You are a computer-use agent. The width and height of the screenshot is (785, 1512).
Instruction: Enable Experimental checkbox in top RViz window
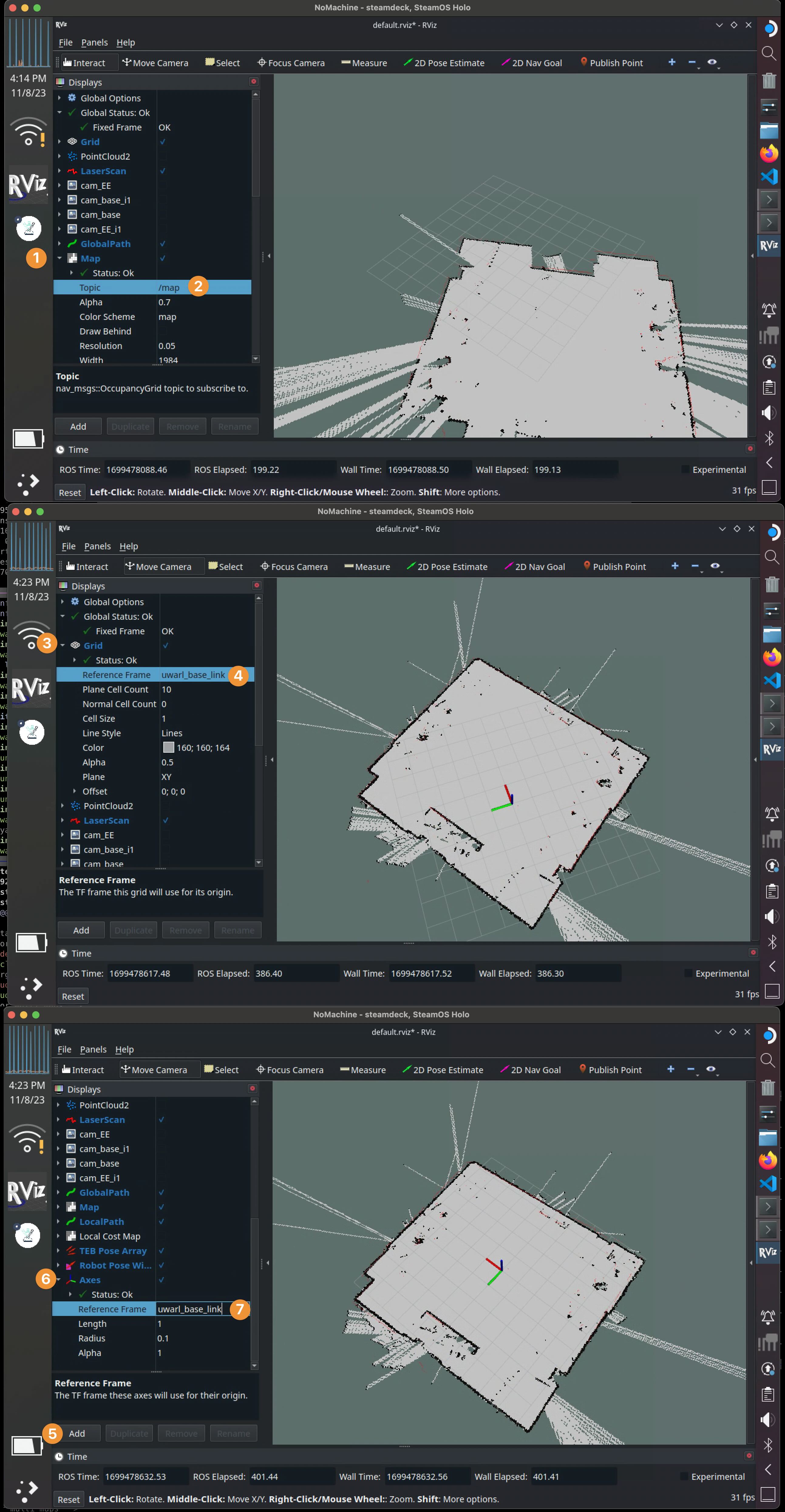coord(685,470)
